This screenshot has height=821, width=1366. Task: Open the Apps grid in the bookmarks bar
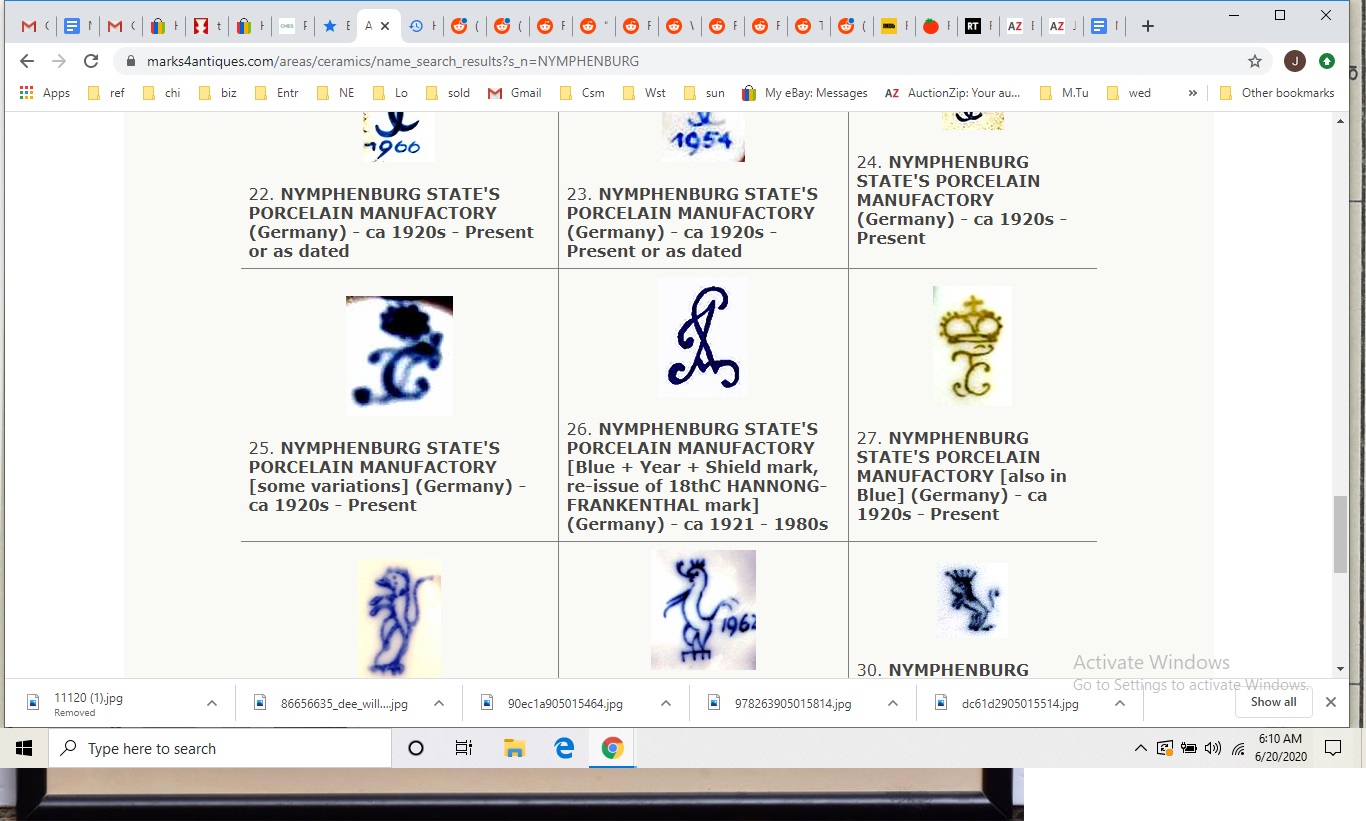pyautogui.click(x=44, y=93)
